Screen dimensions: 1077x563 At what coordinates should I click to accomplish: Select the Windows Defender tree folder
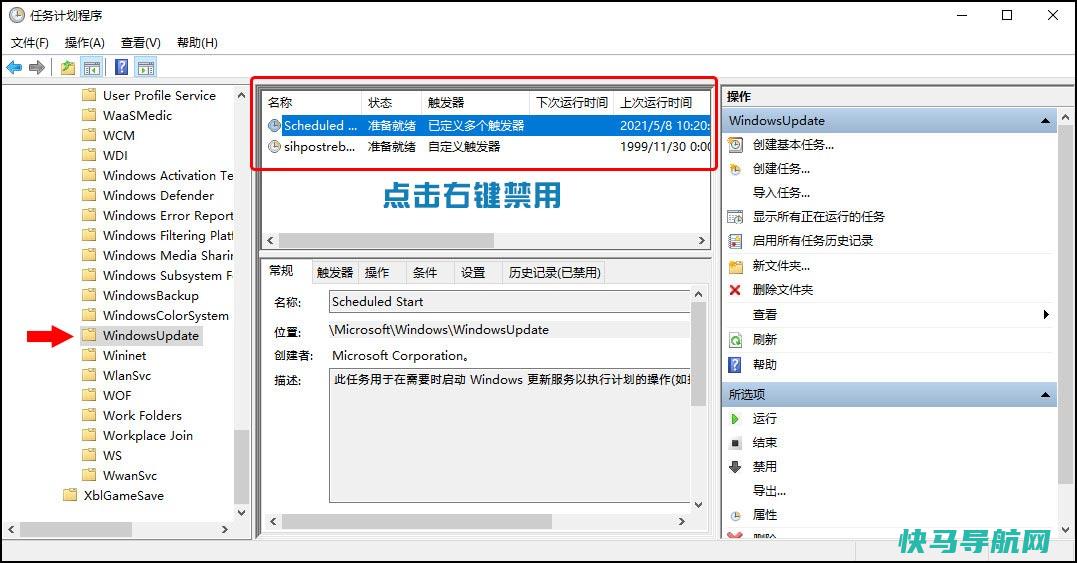(x=159, y=196)
